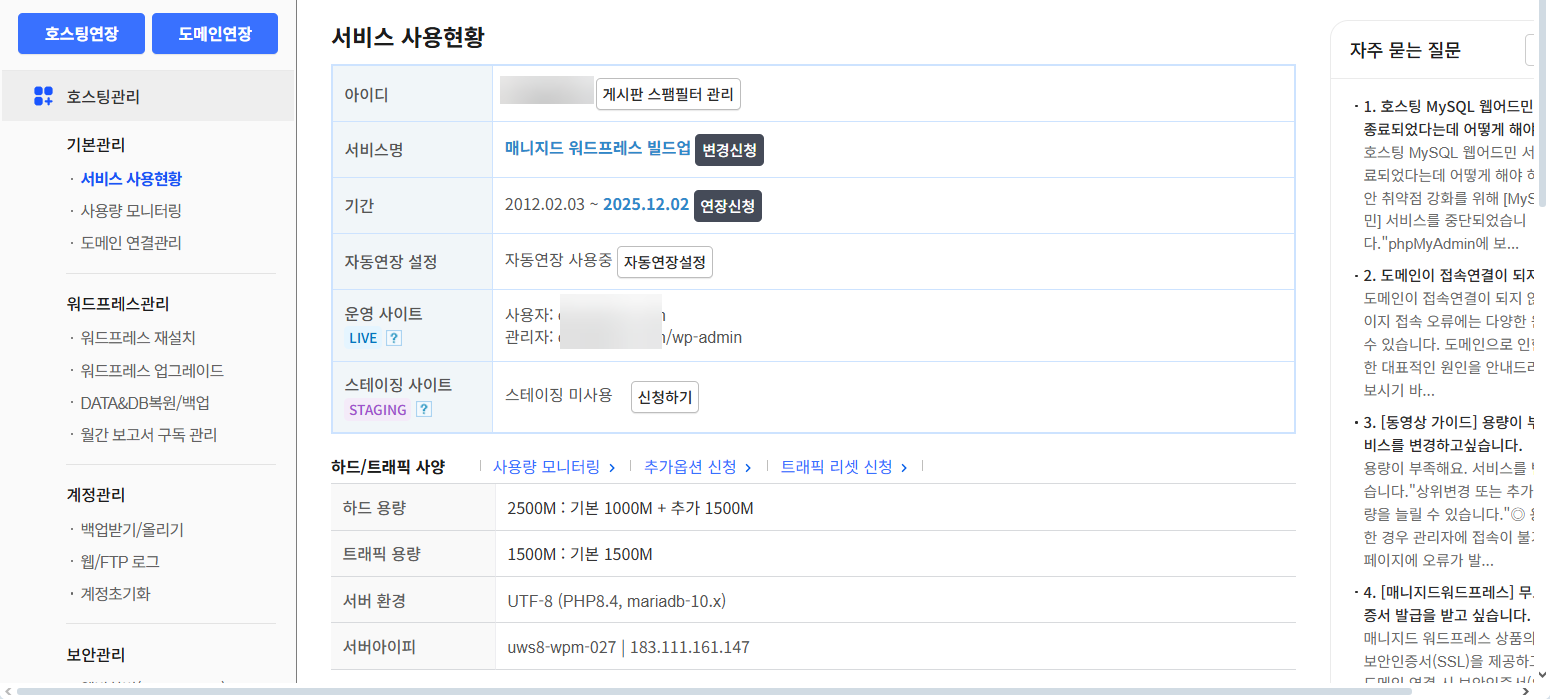The width and height of the screenshot is (1550, 699).
Task: Open 백업받기/올리기 menu item
Action: pyautogui.click(x=132, y=530)
